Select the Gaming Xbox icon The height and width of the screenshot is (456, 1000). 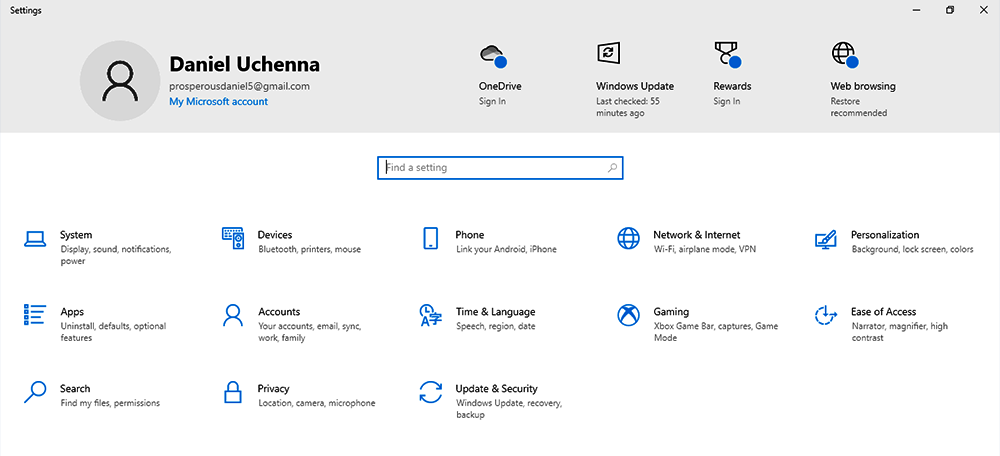click(x=628, y=315)
